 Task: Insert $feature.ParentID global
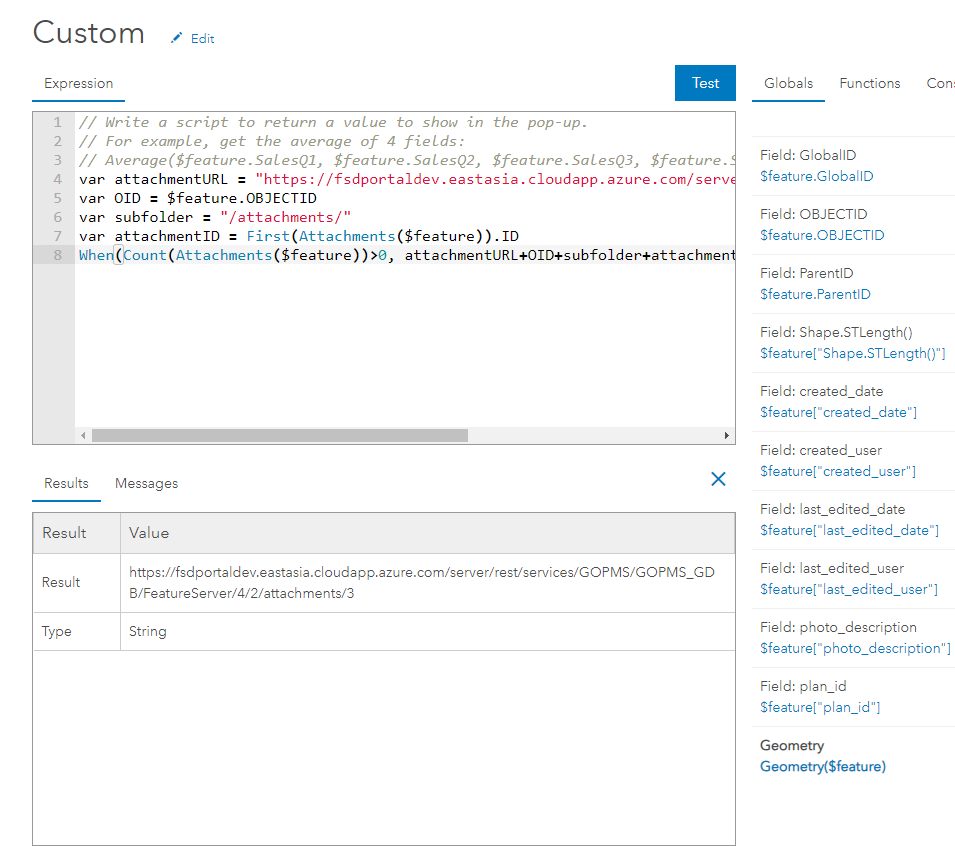[x=815, y=295]
